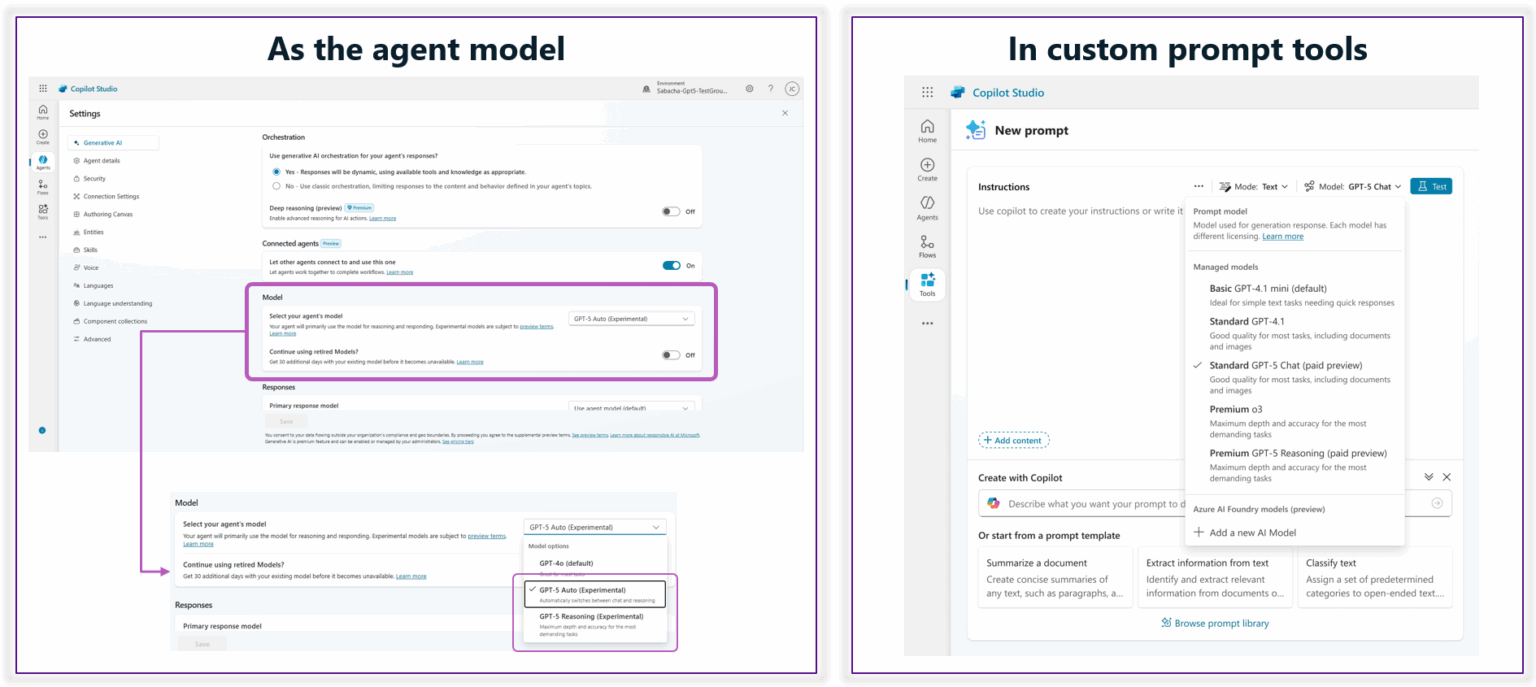Select No for generative AI orchestration
This screenshot has height=687, width=1536.
(x=277, y=186)
